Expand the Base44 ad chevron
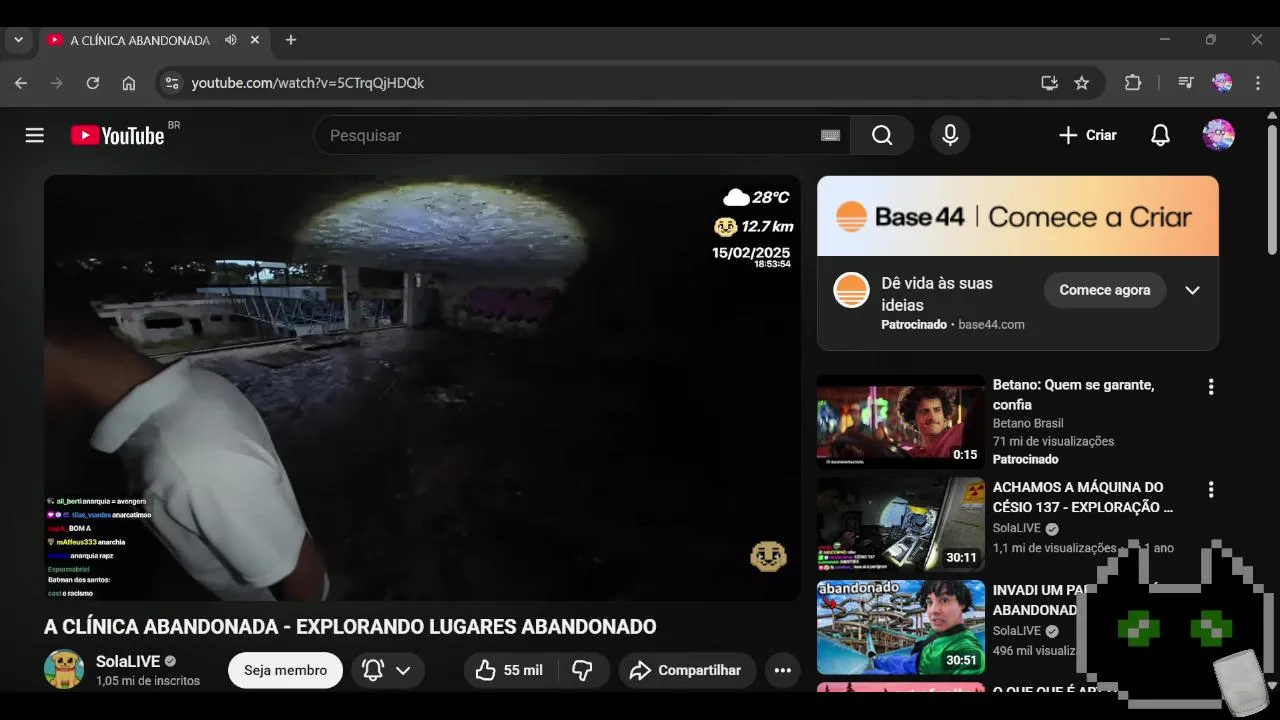Image resolution: width=1280 pixels, height=720 pixels. click(1192, 290)
